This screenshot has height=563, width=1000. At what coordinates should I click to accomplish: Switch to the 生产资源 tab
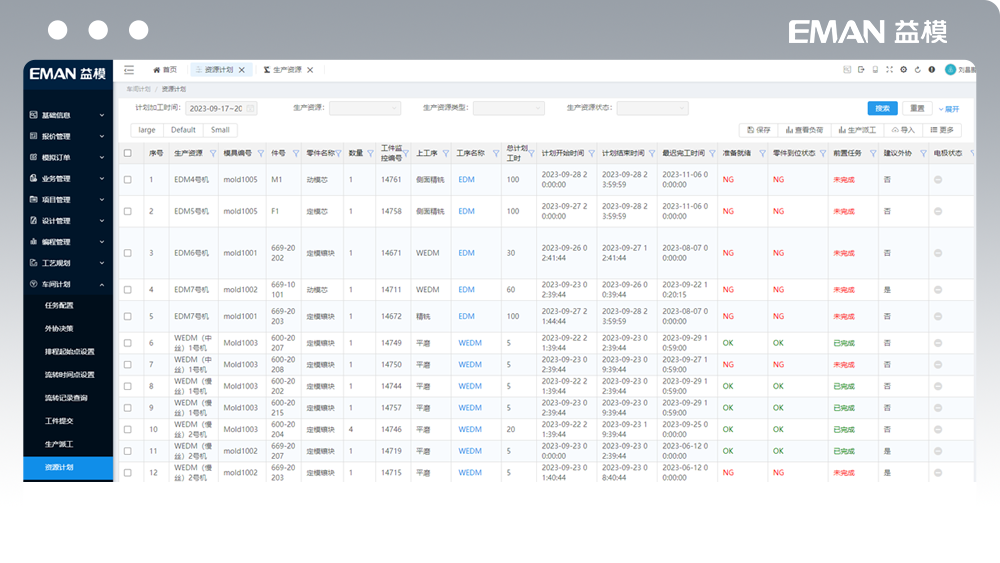click(286, 70)
